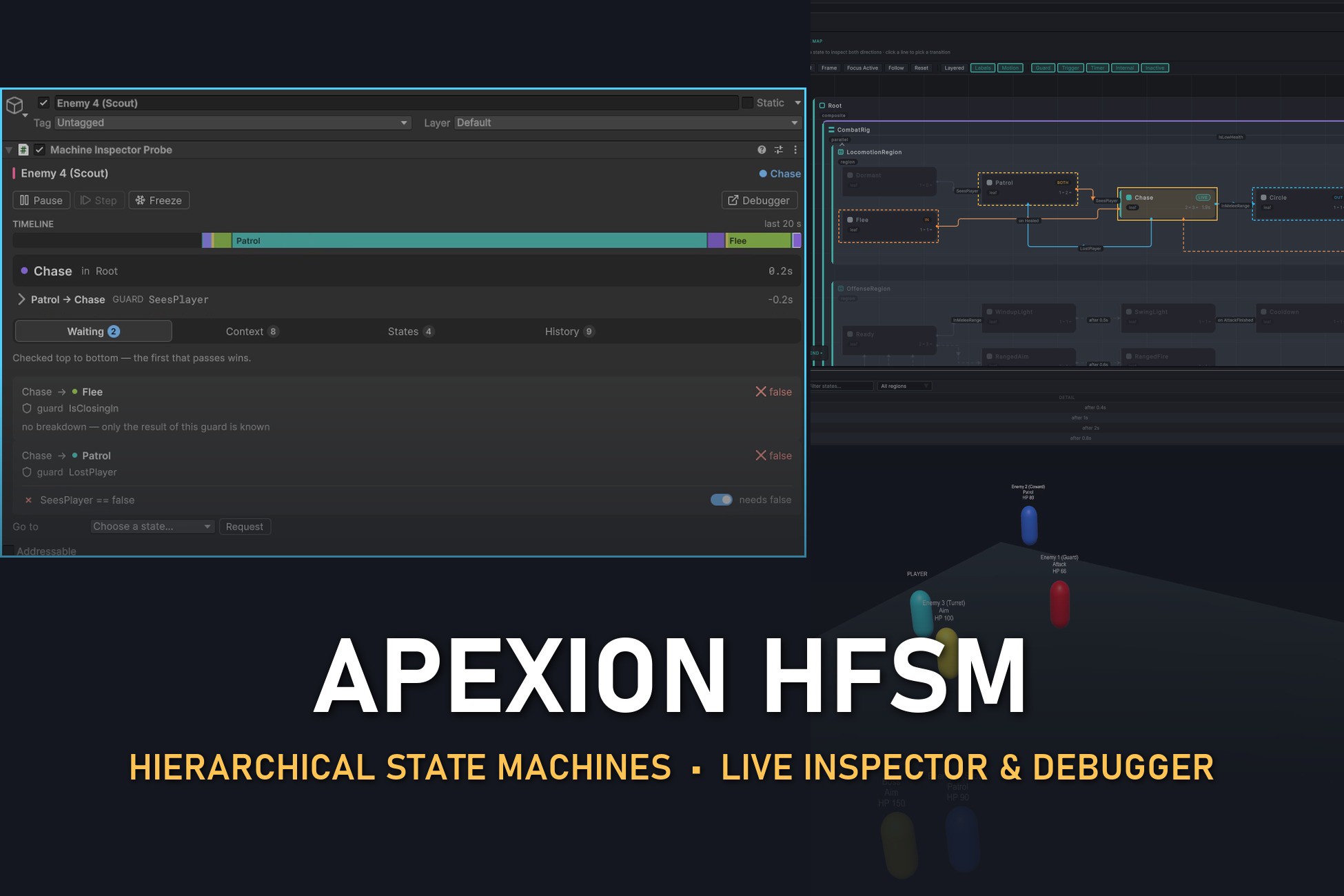Click the Pause button
Screen dimensions: 1344x896
41,201
